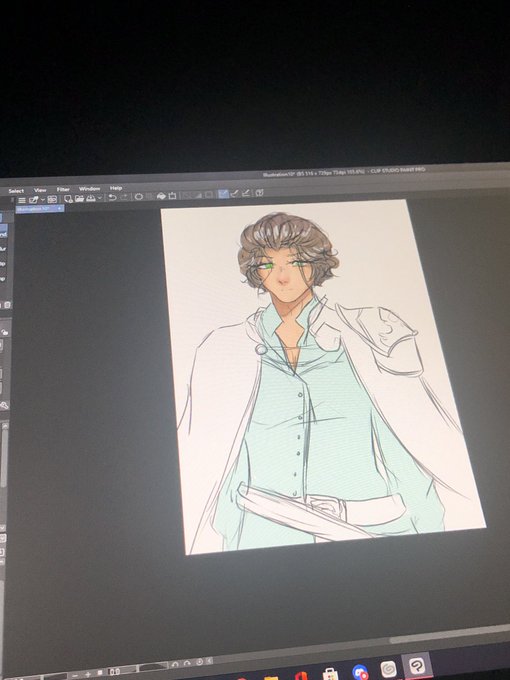510x680 pixels.
Task: Zoom in with the plus button below canvas
Action: coord(88,675)
